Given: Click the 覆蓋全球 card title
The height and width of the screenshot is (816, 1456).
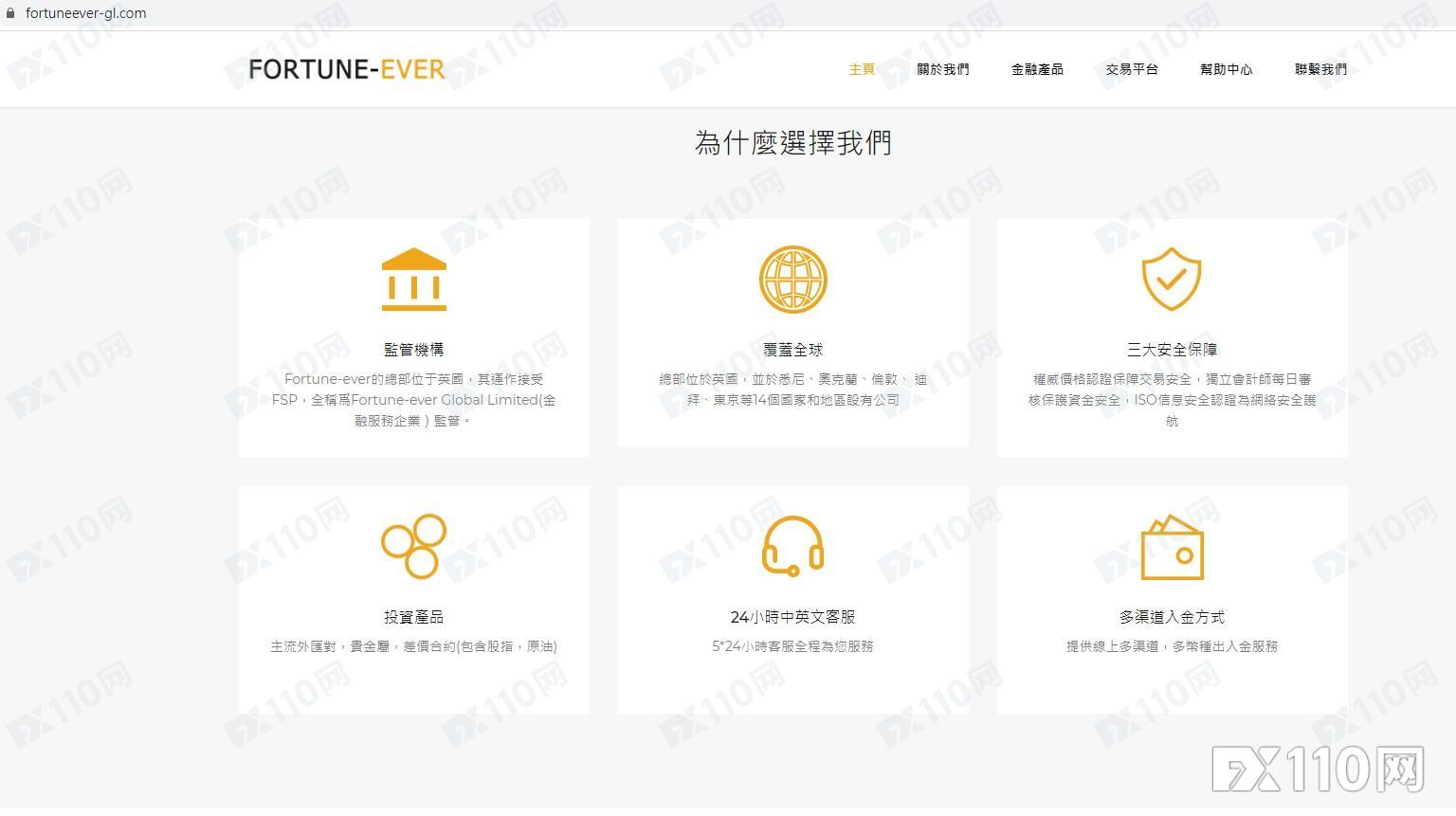Looking at the screenshot, I should click(793, 350).
